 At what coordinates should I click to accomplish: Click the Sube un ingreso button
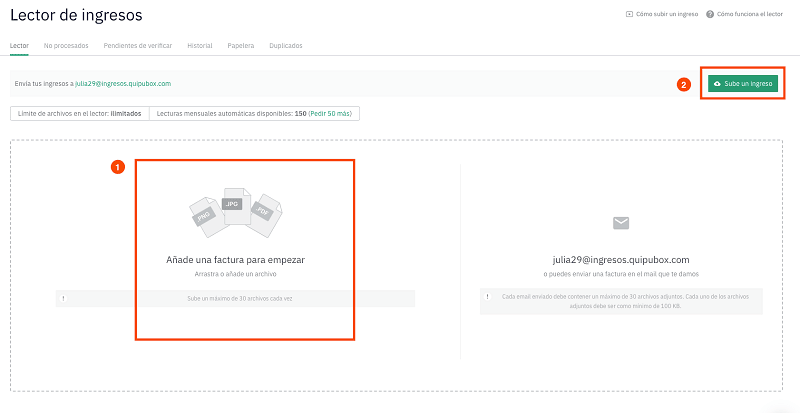pos(743,83)
